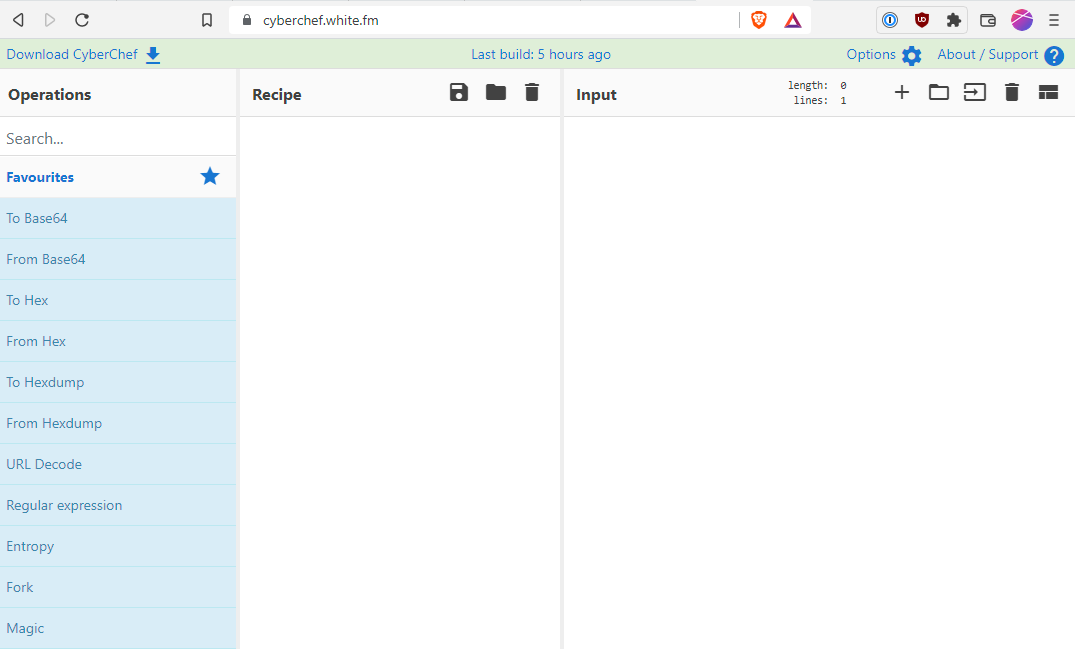The height and width of the screenshot is (649, 1075).
Task: Open the Load recipe folder icon
Action: point(496,93)
